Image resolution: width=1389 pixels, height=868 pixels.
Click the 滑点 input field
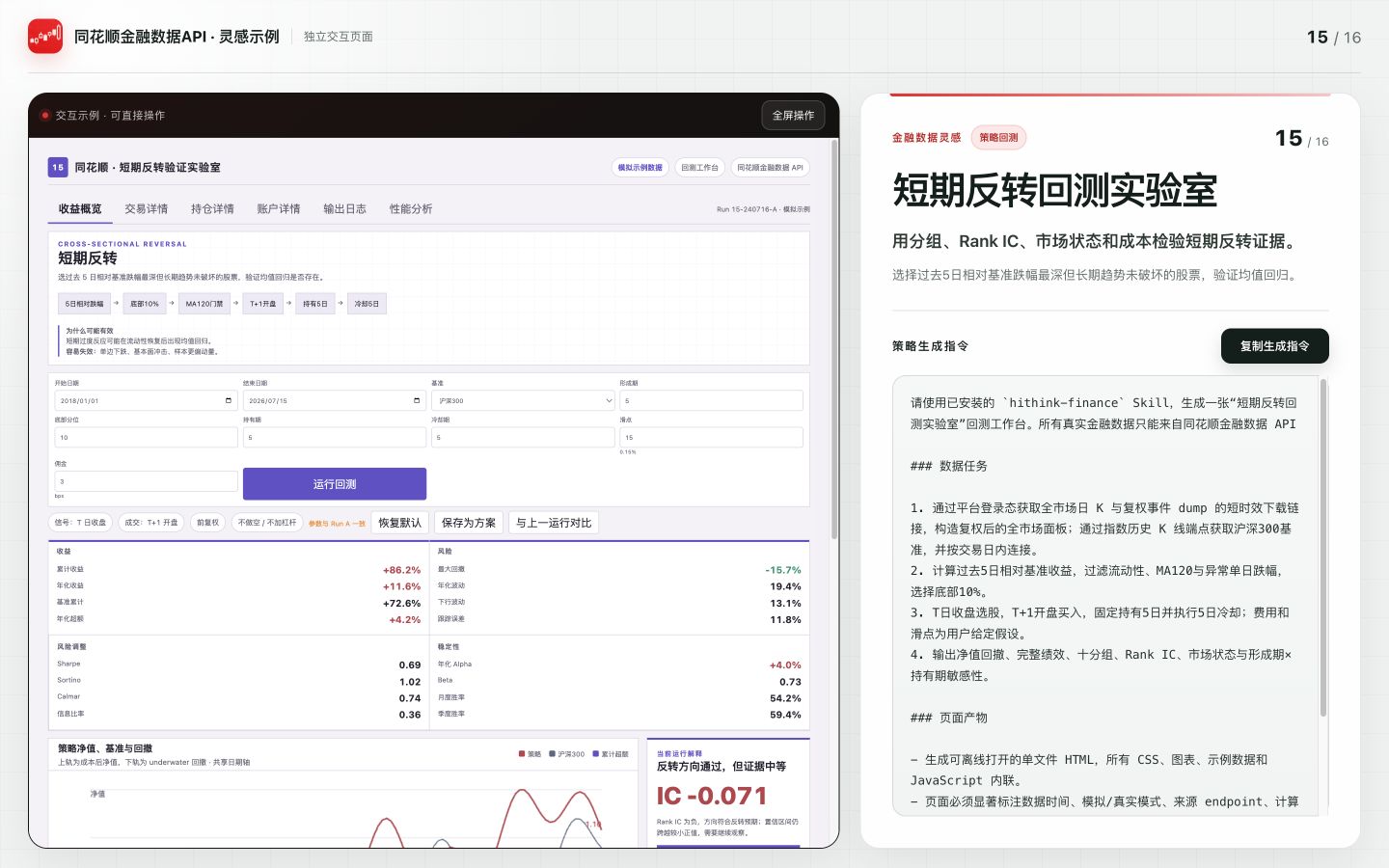point(711,437)
